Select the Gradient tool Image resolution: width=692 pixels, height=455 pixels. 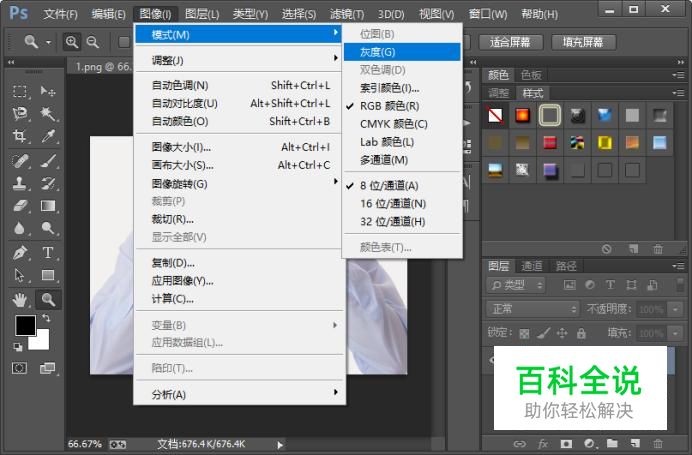(48, 206)
